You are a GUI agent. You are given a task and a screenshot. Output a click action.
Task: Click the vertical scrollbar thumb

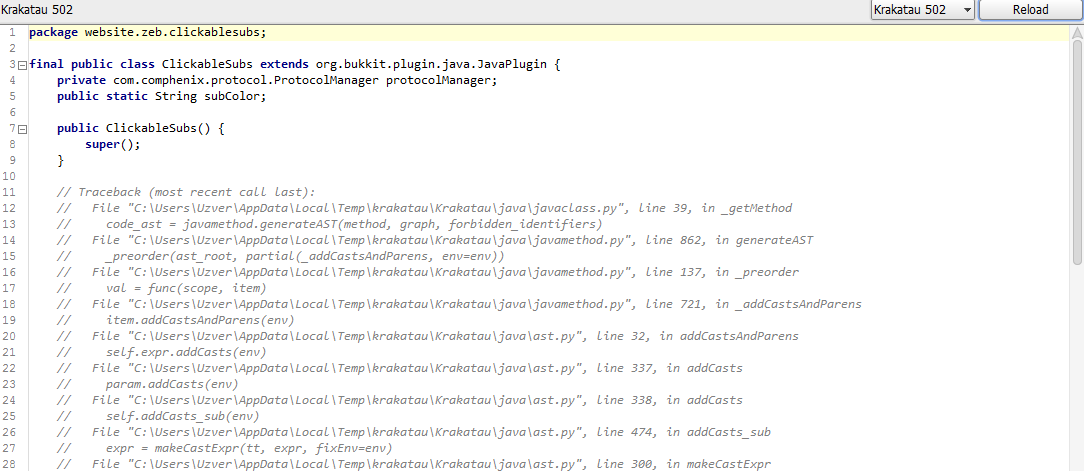(x=1077, y=152)
